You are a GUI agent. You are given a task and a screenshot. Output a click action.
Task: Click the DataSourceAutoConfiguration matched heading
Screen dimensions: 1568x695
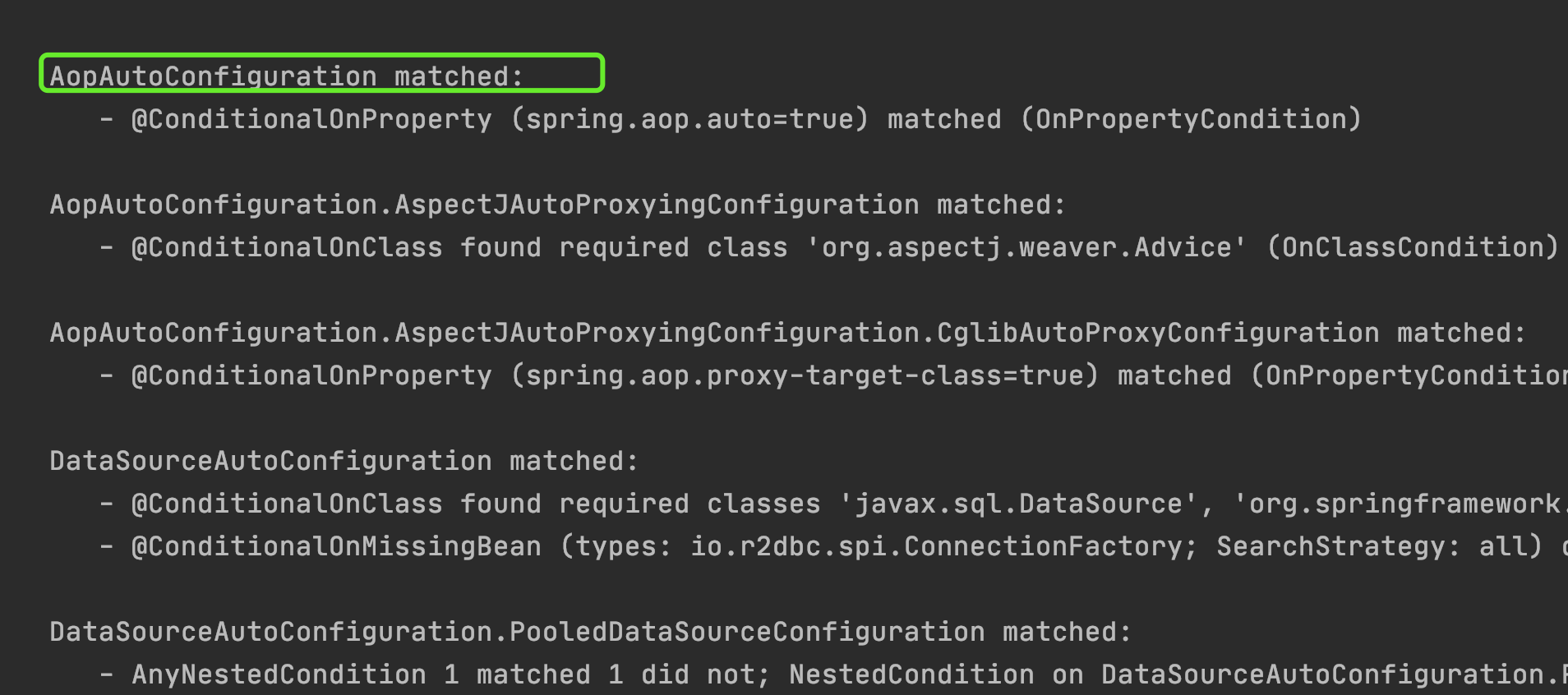(344, 461)
